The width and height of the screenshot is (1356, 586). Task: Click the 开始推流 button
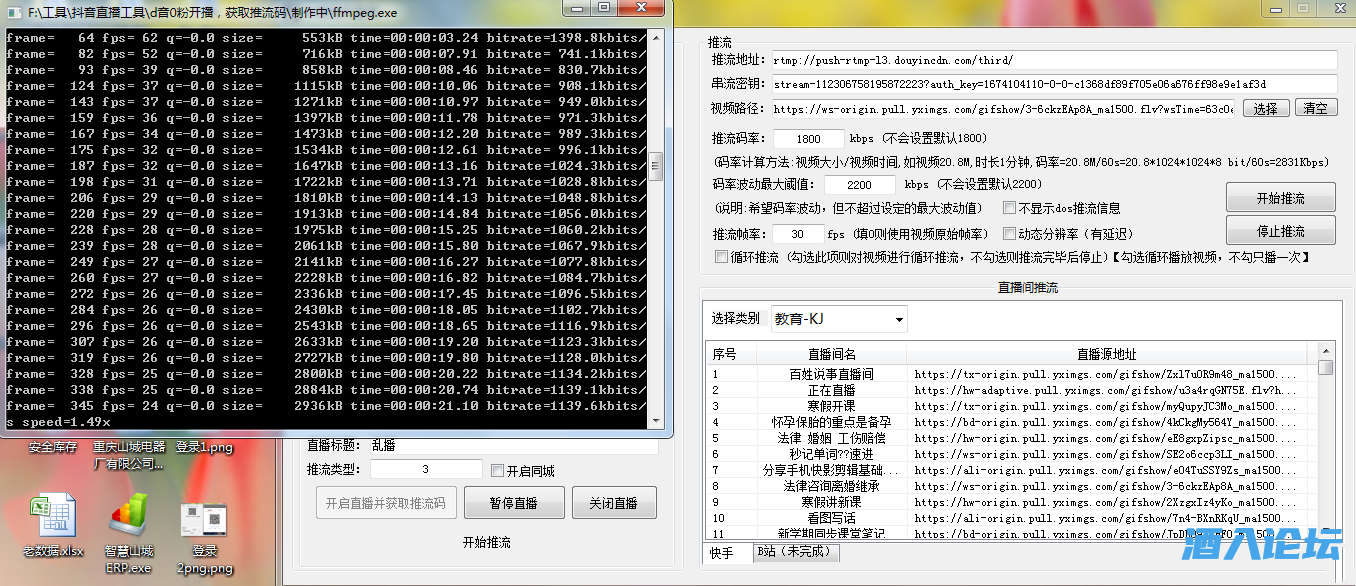(x=1280, y=197)
